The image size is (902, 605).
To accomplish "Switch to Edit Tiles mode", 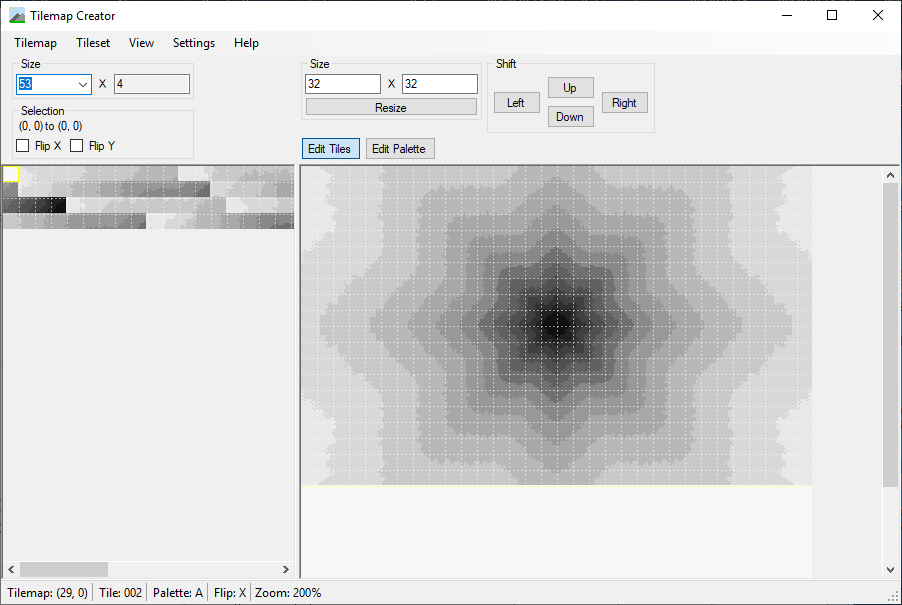I will click(x=330, y=149).
